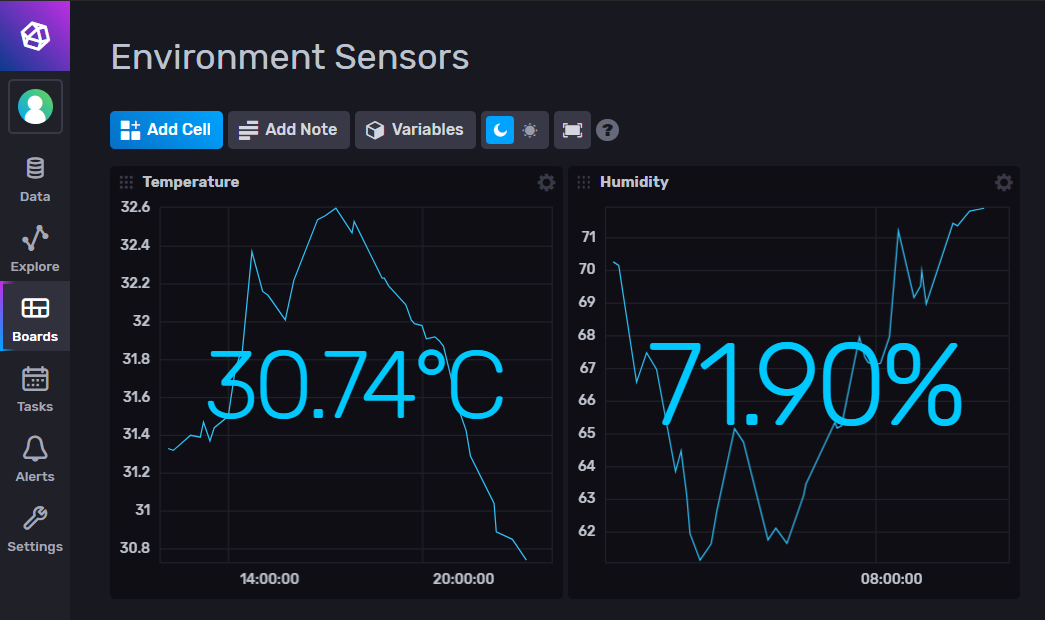Enable presentation mode with the expand icon
Image resolution: width=1045 pixels, height=620 pixels.
coord(572,130)
